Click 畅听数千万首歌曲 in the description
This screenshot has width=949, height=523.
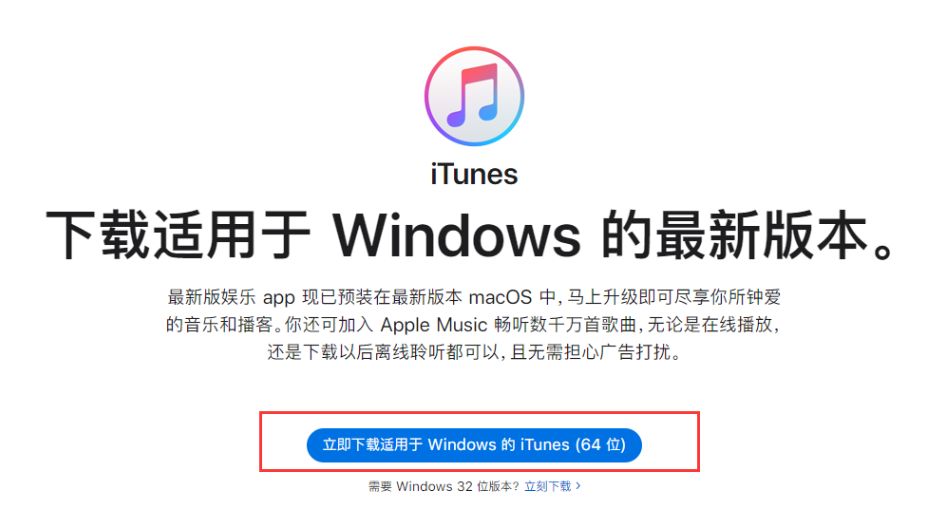[x=565, y=325]
